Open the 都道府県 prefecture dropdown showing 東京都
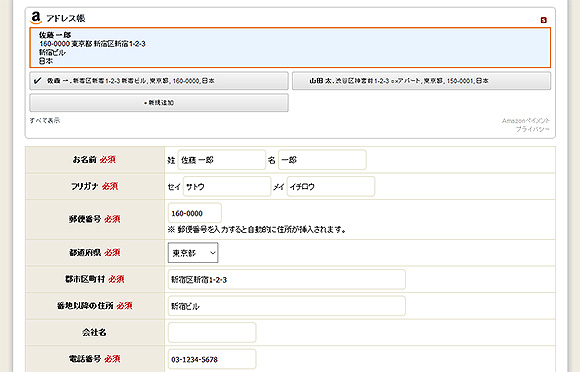Viewport: 580px width, 372px height. tap(193, 253)
